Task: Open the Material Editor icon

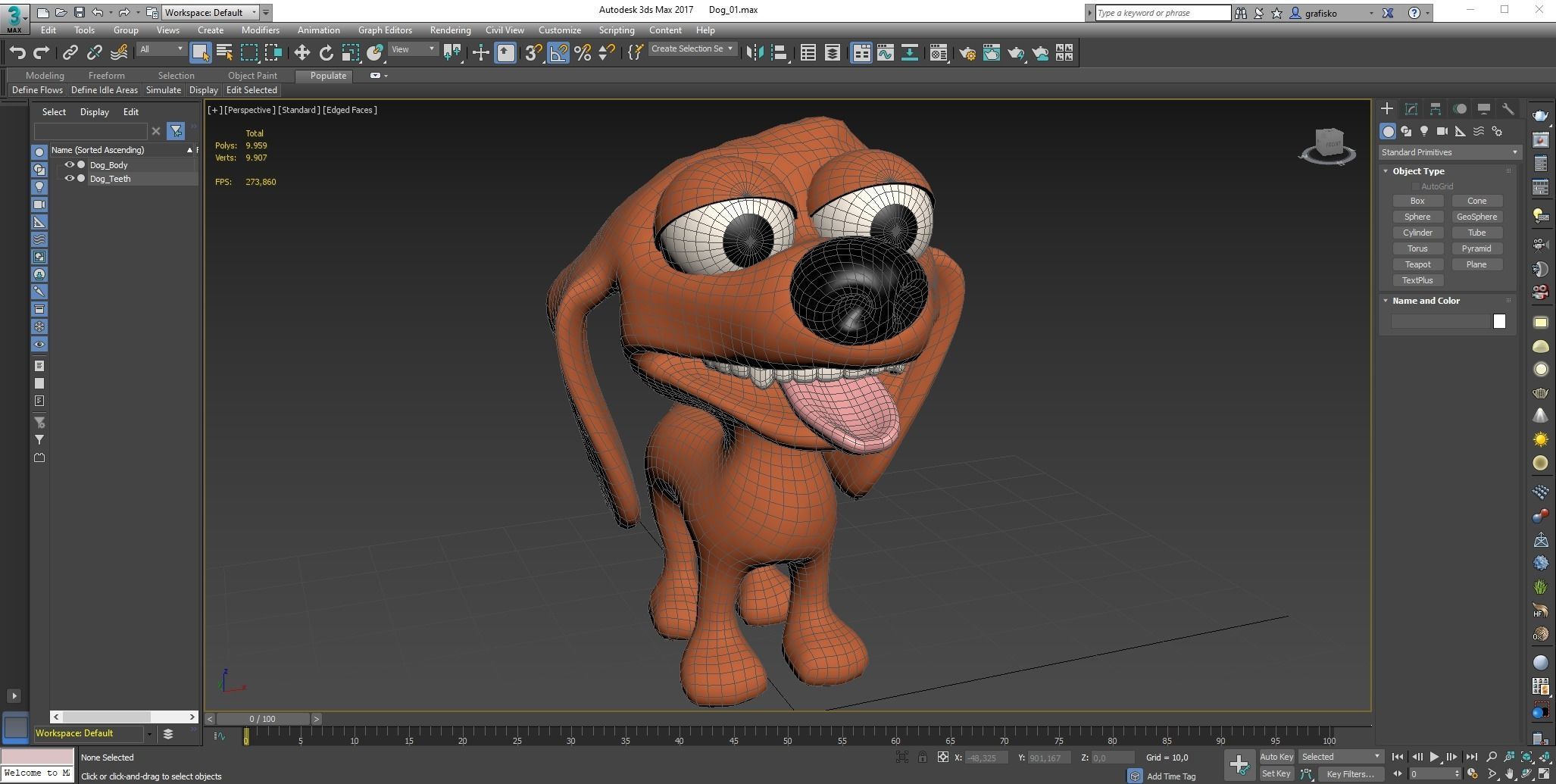Action: (939, 52)
